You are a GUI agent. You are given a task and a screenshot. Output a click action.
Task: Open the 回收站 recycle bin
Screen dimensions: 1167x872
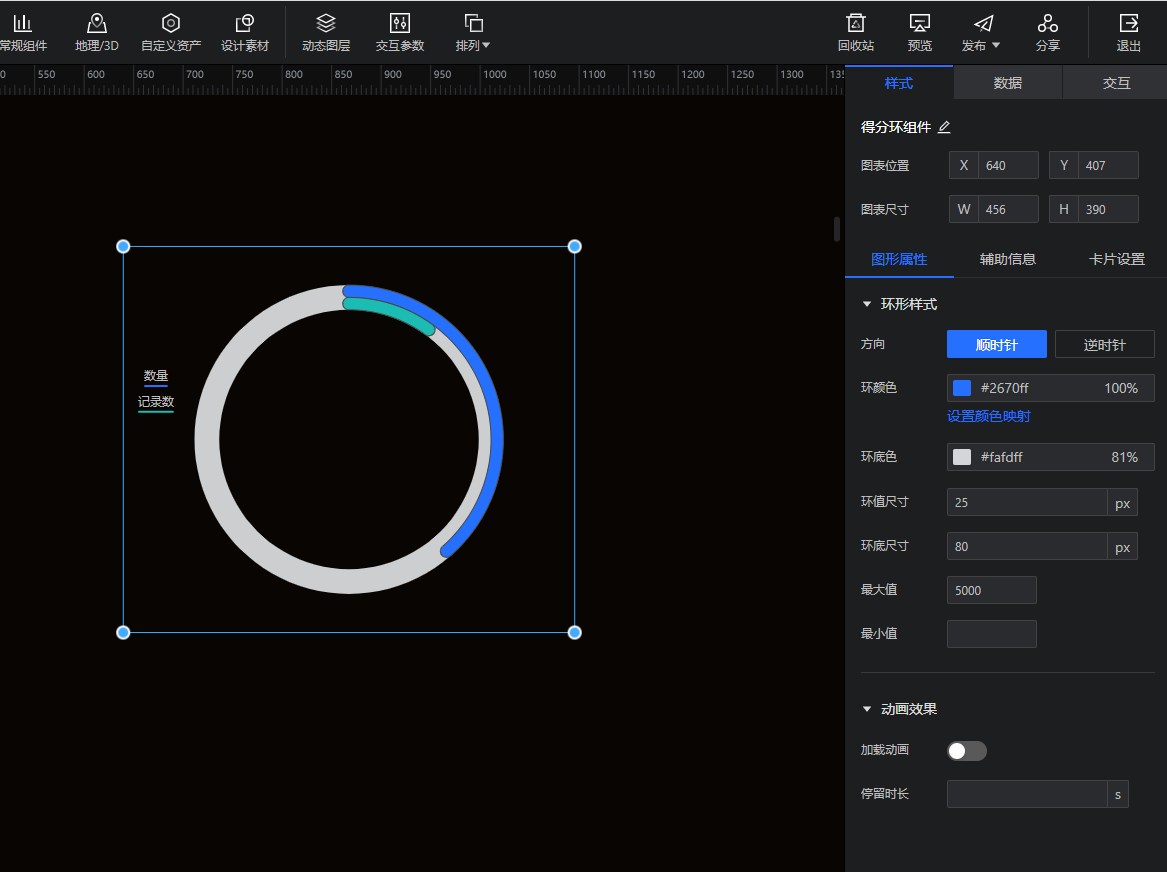pyautogui.click(x=855, y=24)
